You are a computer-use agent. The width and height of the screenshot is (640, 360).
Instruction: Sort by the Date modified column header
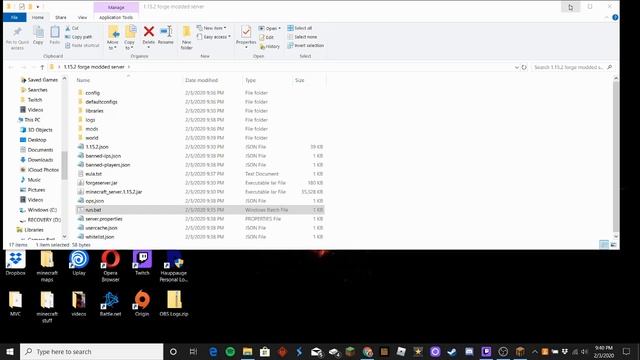tap(202, 80)
